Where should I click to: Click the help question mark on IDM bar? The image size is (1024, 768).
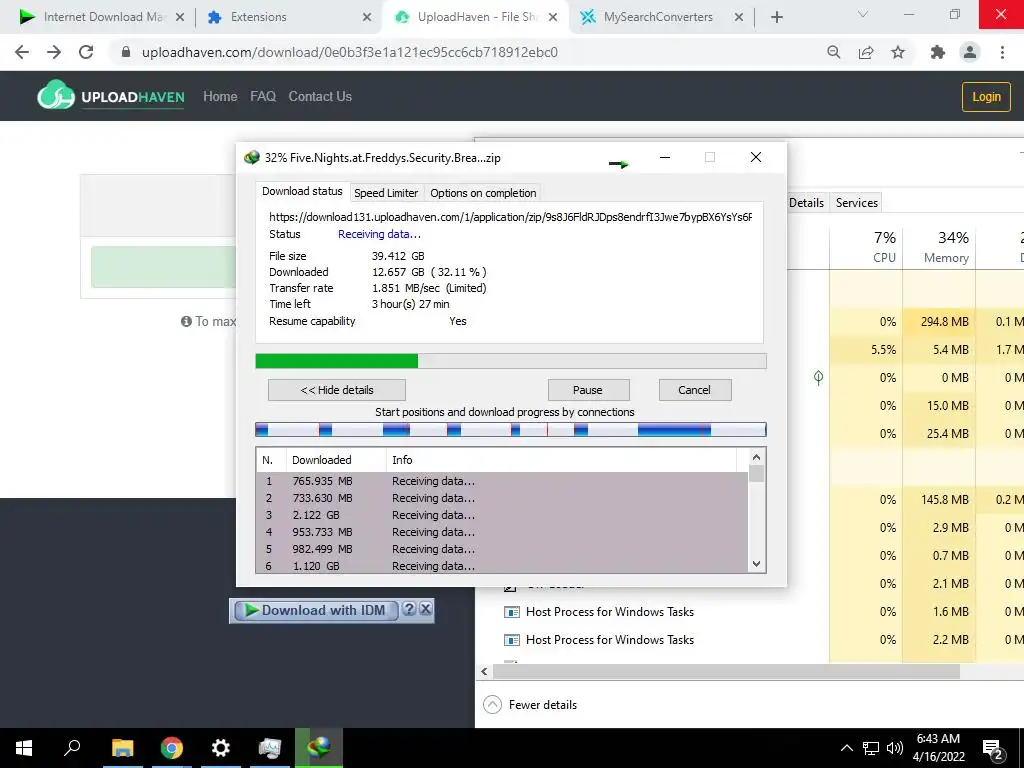click(409, 609)
